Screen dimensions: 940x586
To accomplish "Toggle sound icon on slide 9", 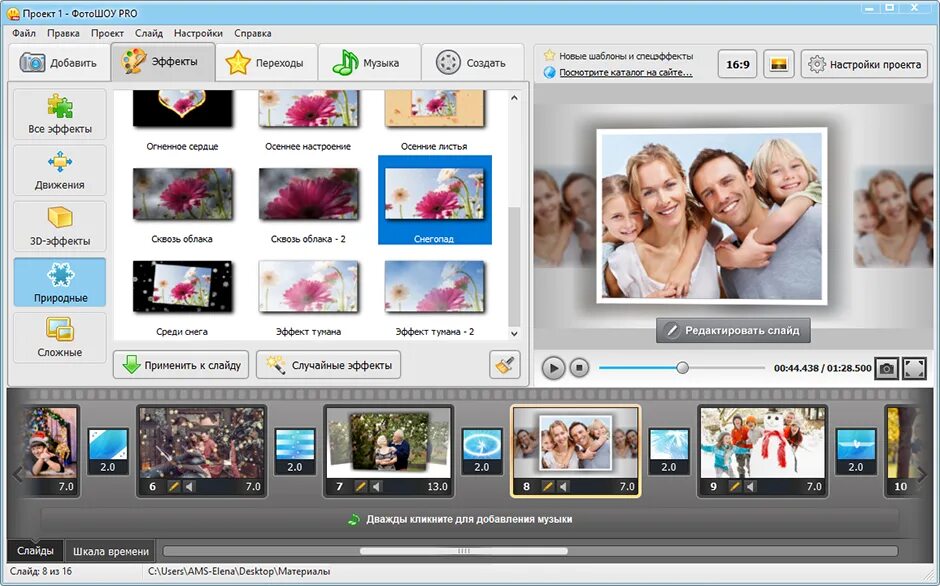I will click(x=750, y=486).
